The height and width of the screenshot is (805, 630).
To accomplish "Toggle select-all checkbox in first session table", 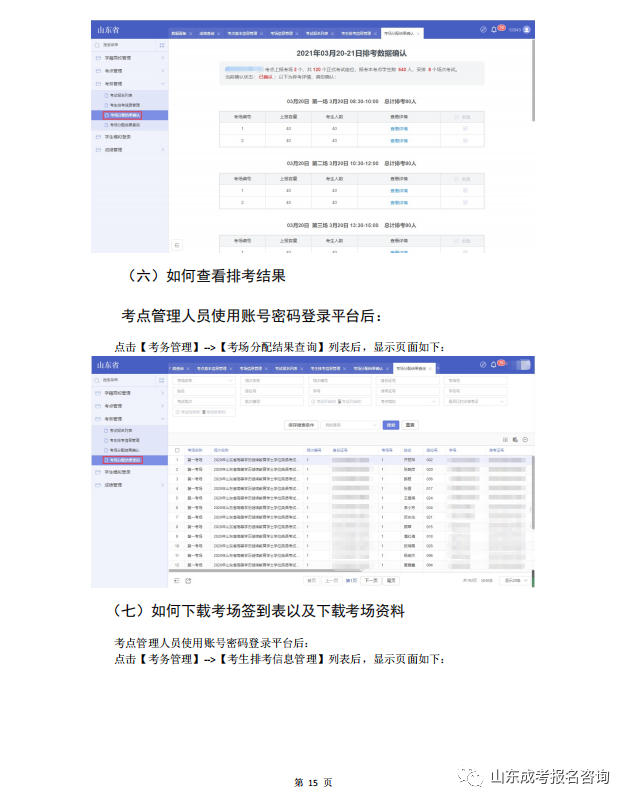I will 456,117.
